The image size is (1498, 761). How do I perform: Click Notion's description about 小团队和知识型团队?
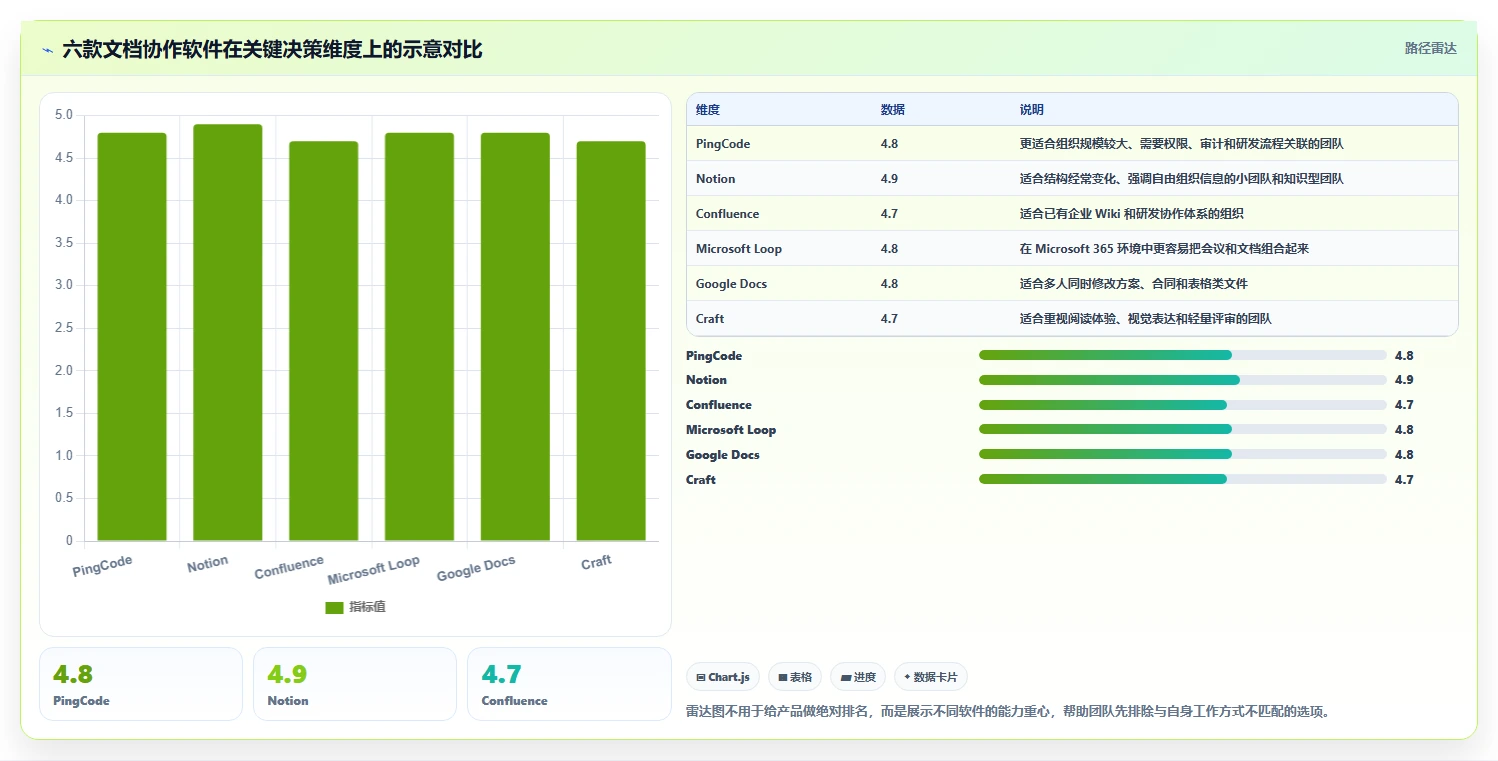click(1182, 179)
